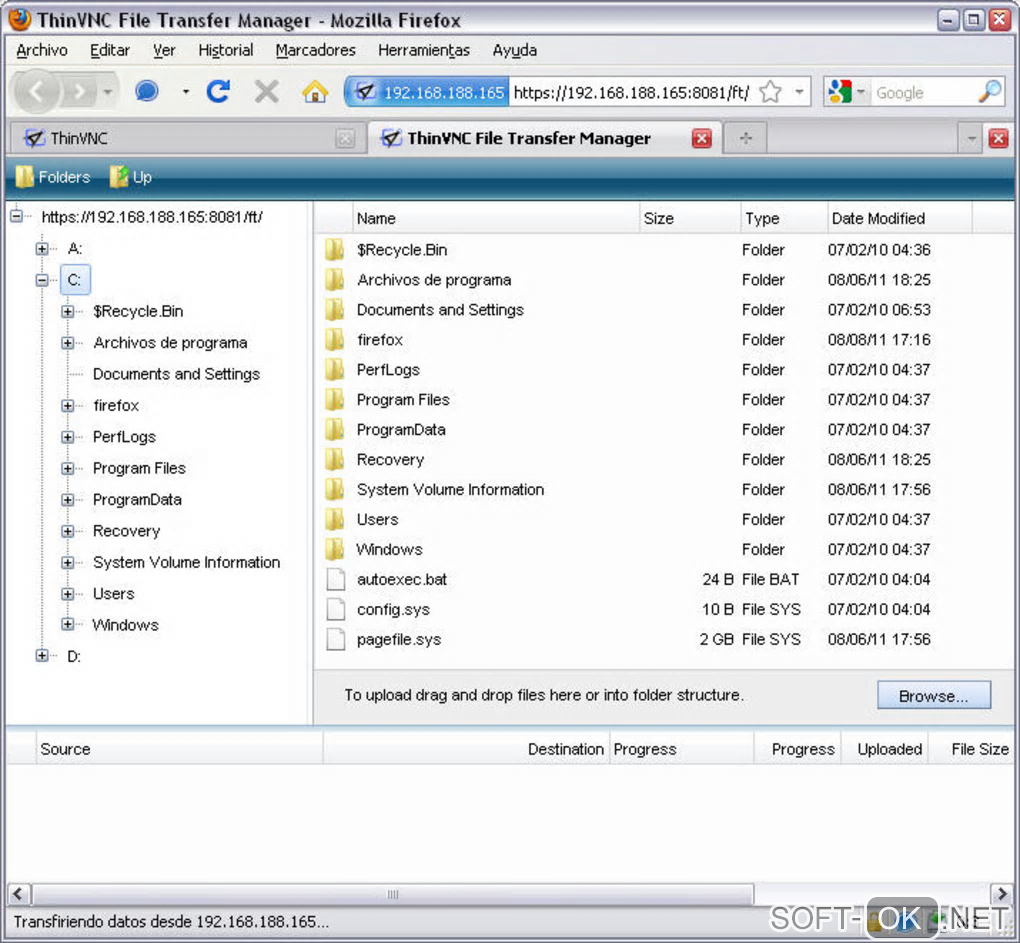Image resolution: width=1020 pixels, height=943 pixels.
Task: Click the stop loading X icon
Action: point(267,92)
